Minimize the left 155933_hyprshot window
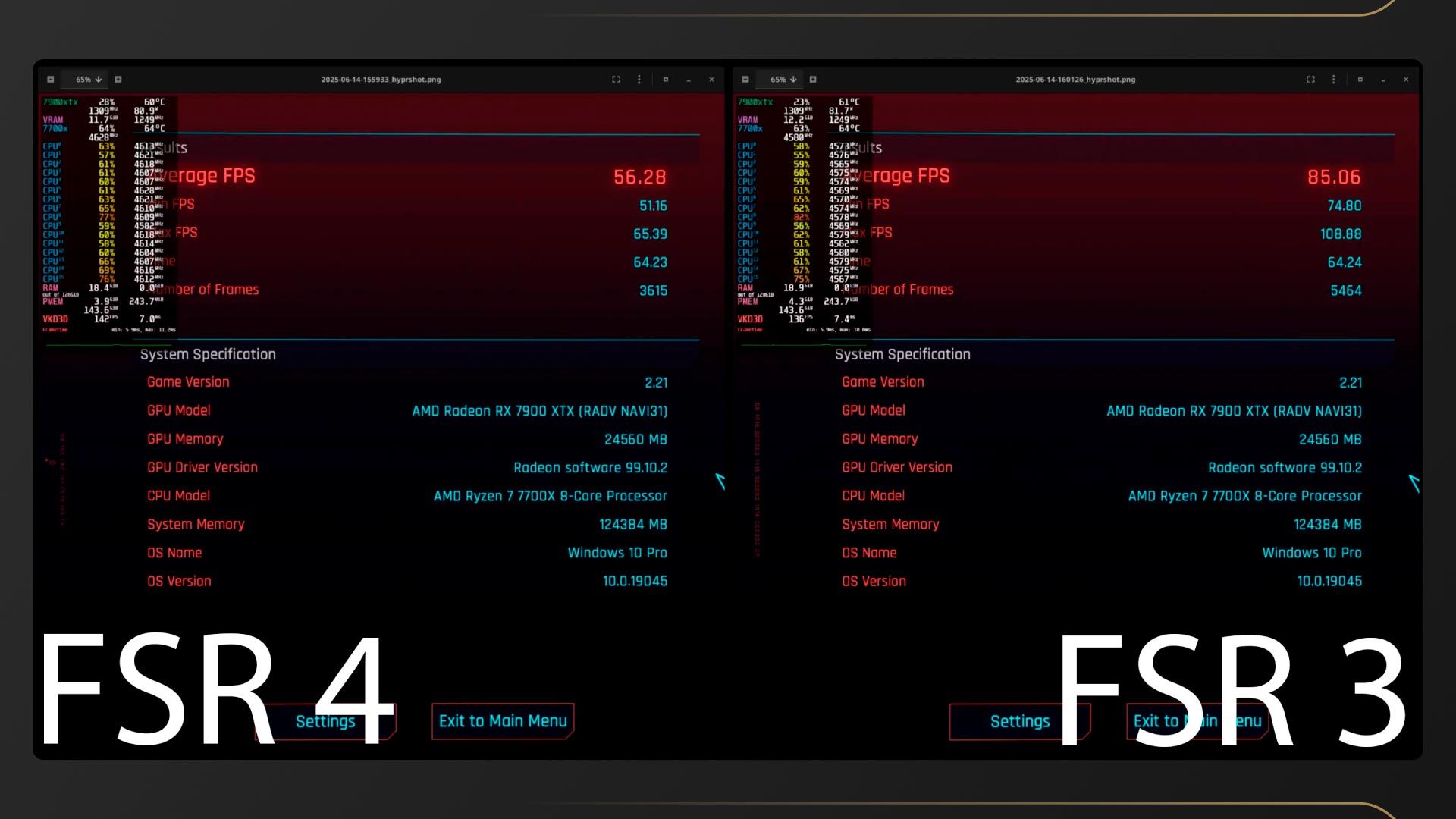Image resolution: width=1456 pixels, height=819 pixels. pyautogui.click(x=689, y=80)
